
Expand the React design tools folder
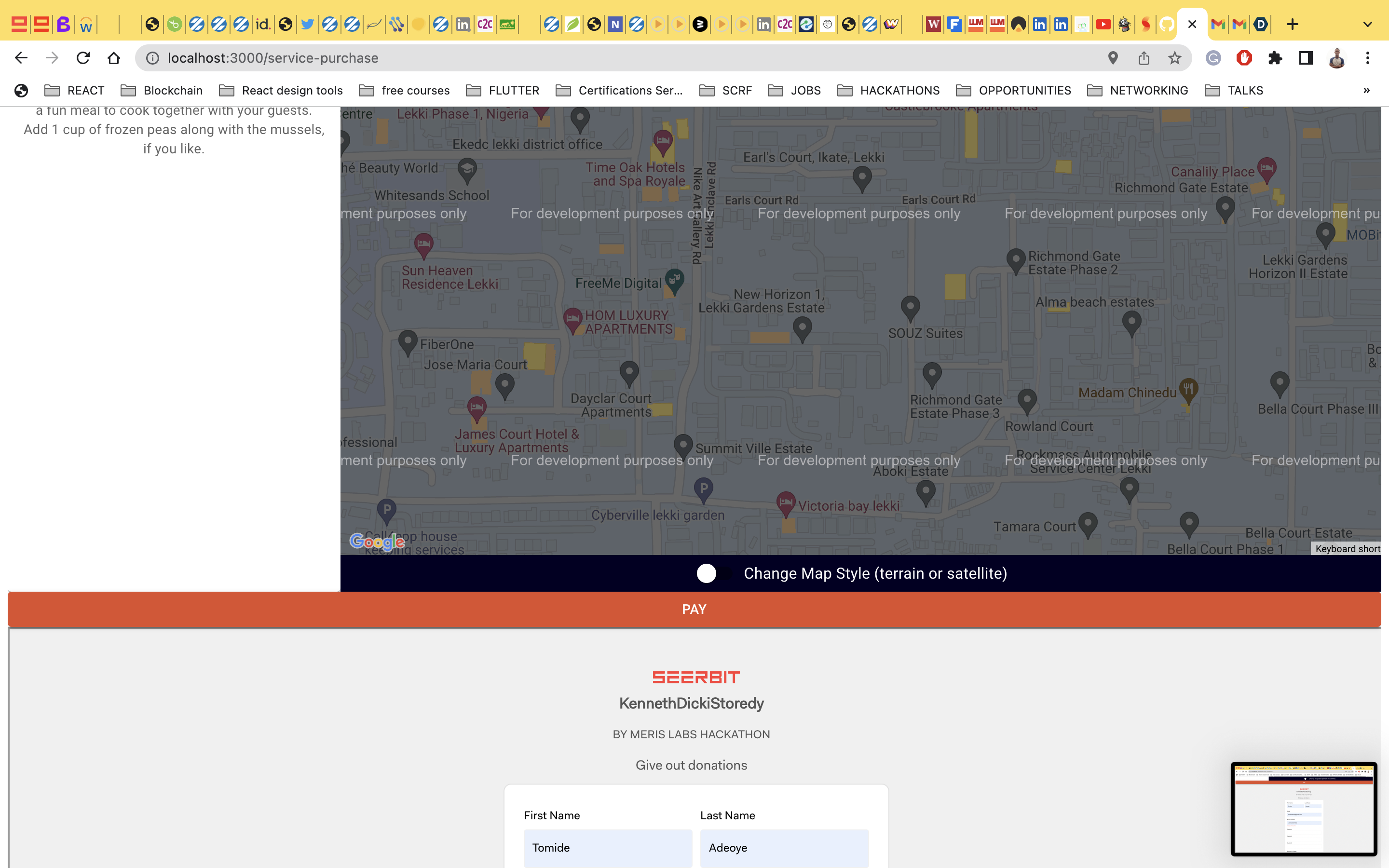click(281, 90)
